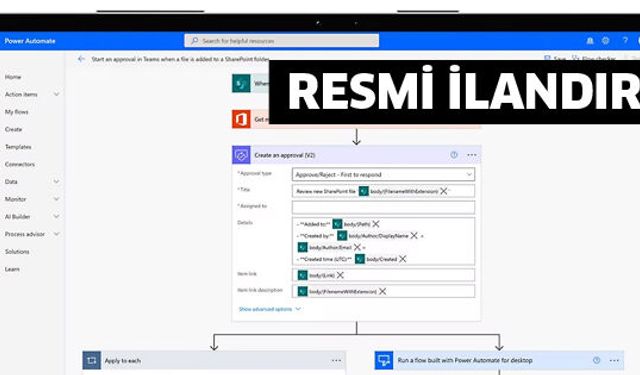Focus the Search for helpful resources box

click(282, 41)
